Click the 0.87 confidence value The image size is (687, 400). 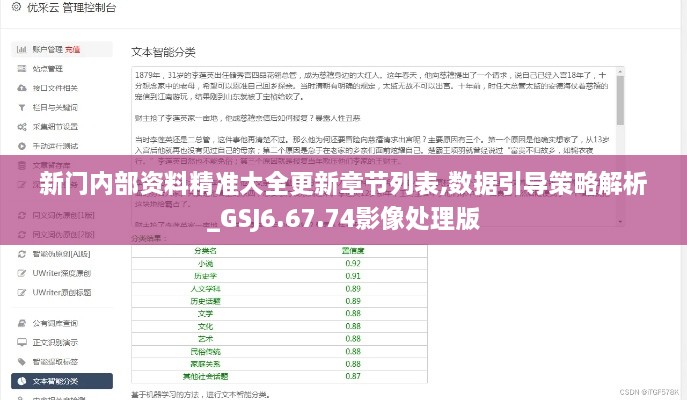353,376
